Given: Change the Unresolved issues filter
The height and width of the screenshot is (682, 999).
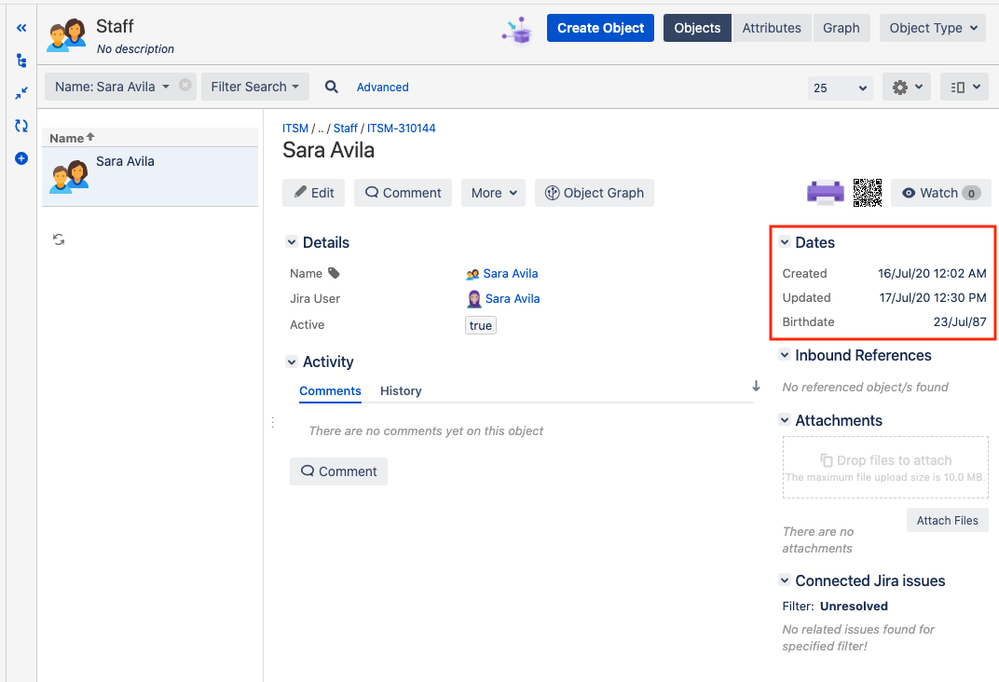Looking at the screenshot, I should coord(854,606).
